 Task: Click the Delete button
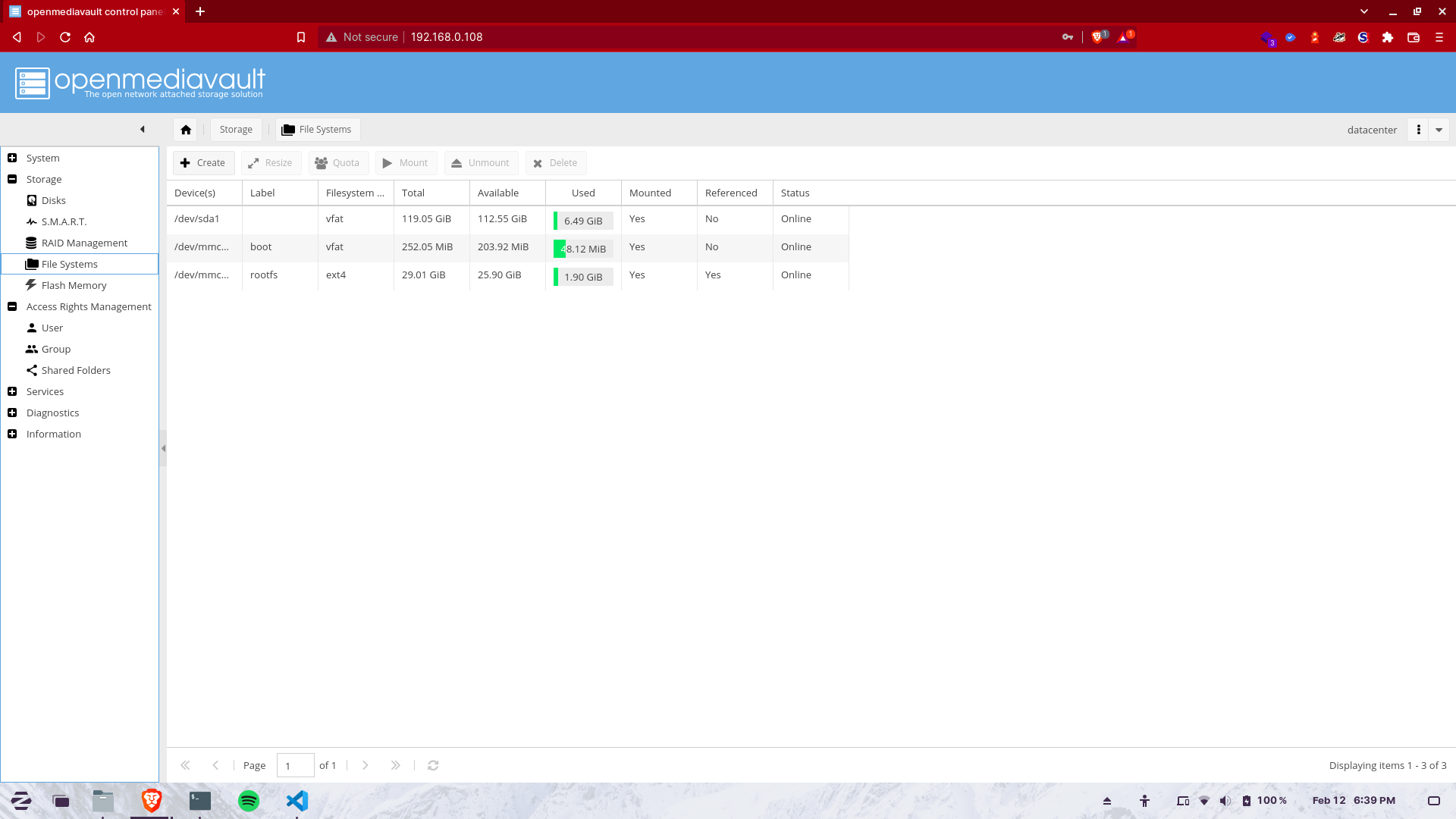pos(556,163)
